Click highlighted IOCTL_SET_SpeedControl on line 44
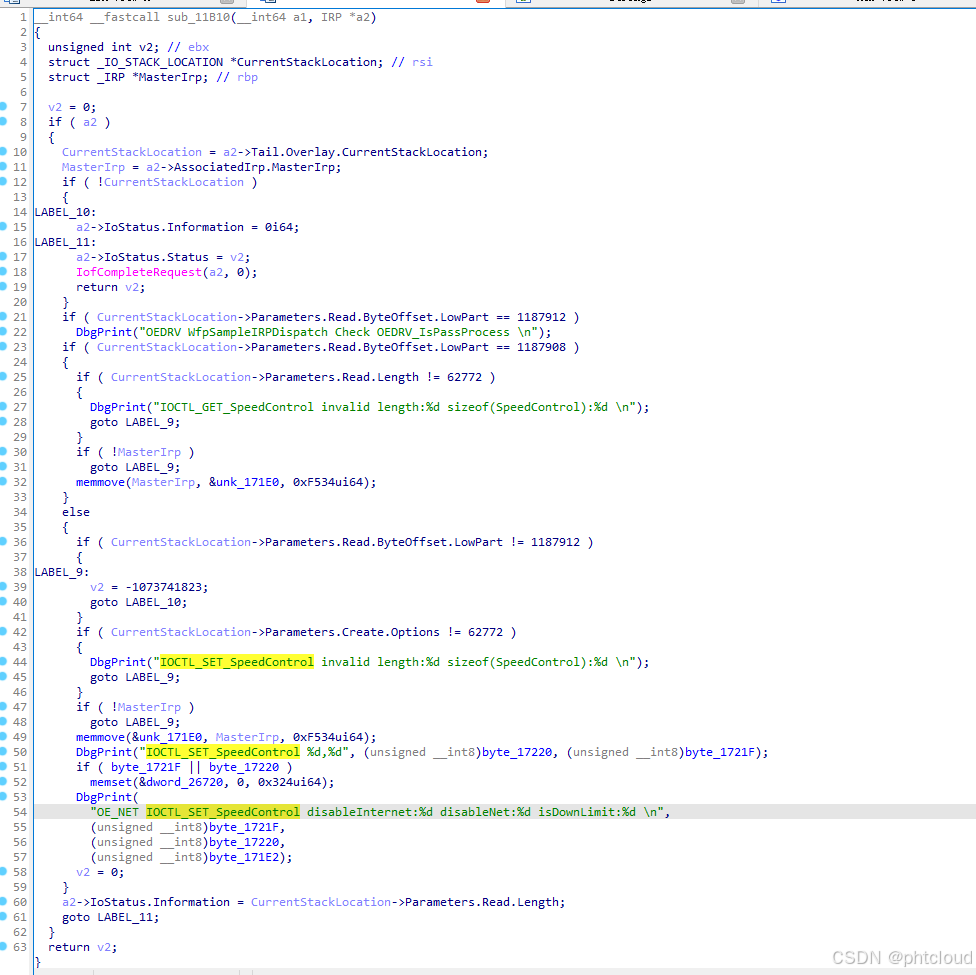 [x=237, y=662]
